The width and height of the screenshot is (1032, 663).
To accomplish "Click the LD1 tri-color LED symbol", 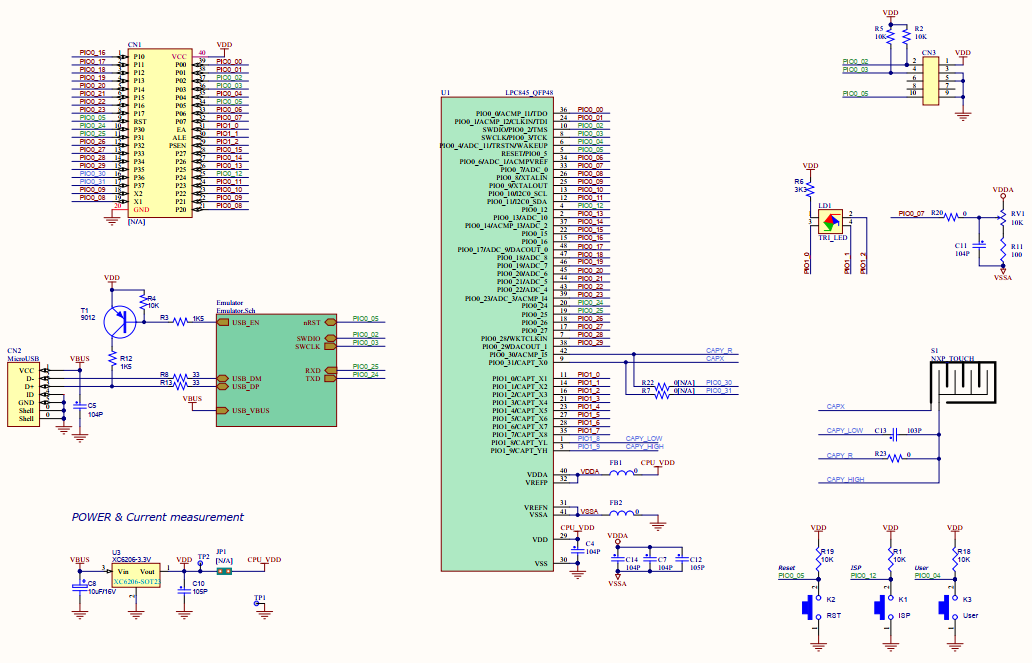I will coord(830,221).
